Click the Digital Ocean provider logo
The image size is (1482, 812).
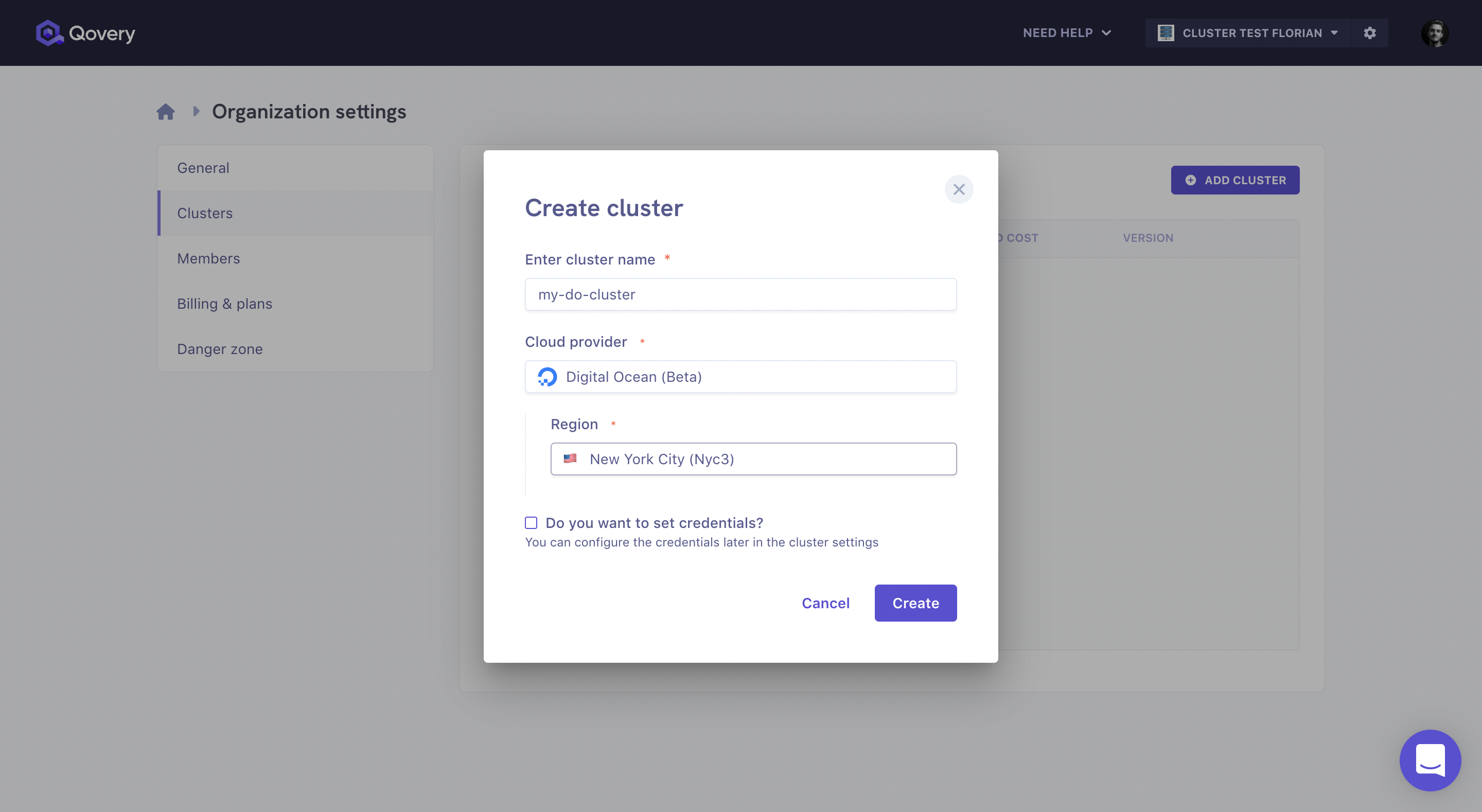click(547, 377)
